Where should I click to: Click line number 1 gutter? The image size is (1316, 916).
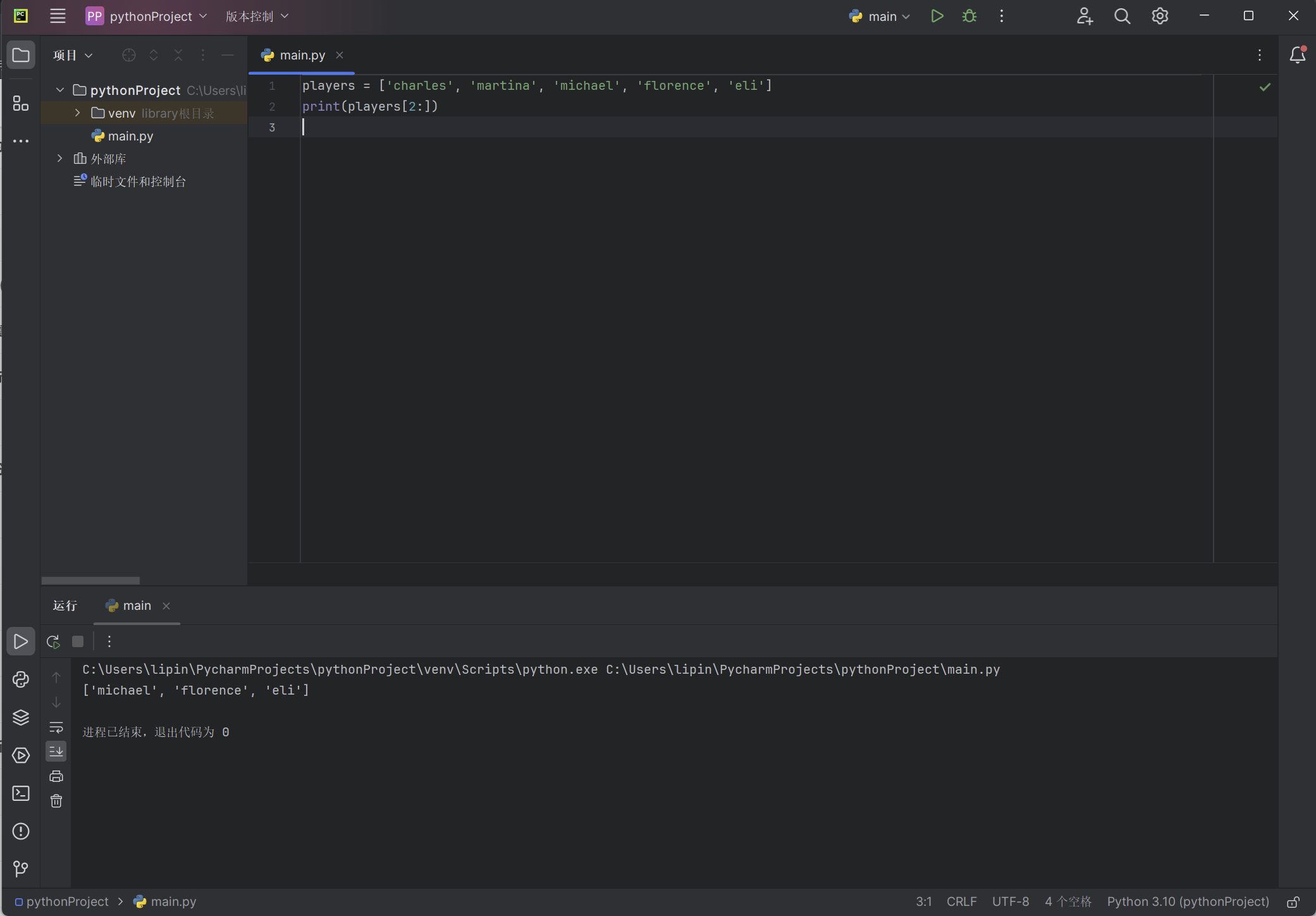[x=272, y=86]
